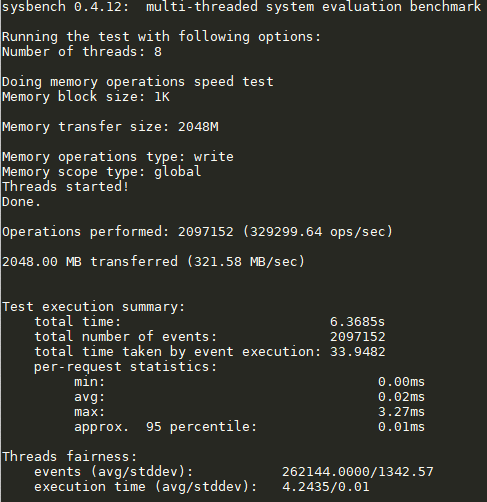Click the min per-request value 0.00ms
The height and width of the screenshot is (502, 487).
click(x=401, y=382)
